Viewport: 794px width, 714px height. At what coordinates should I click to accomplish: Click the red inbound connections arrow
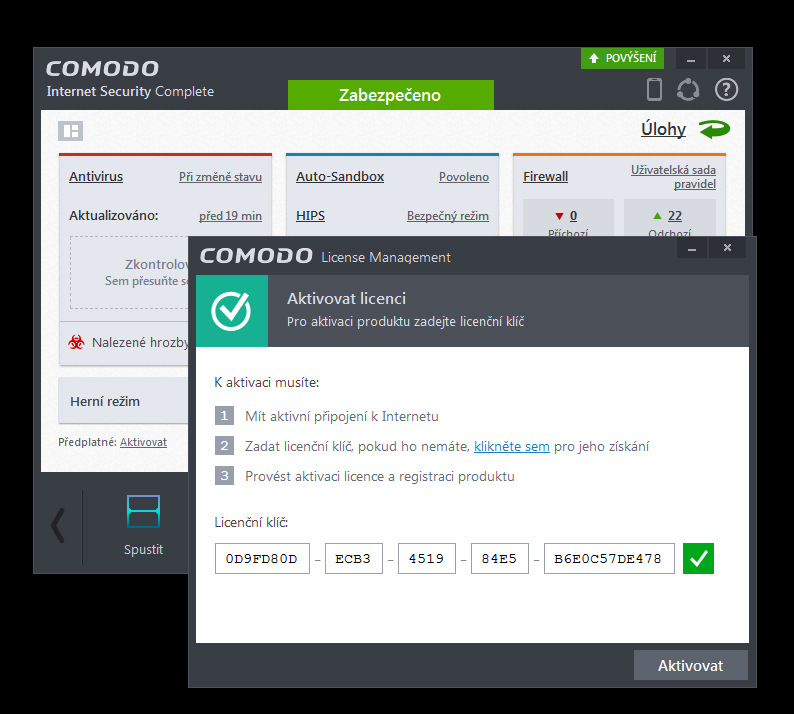point(559,216)
